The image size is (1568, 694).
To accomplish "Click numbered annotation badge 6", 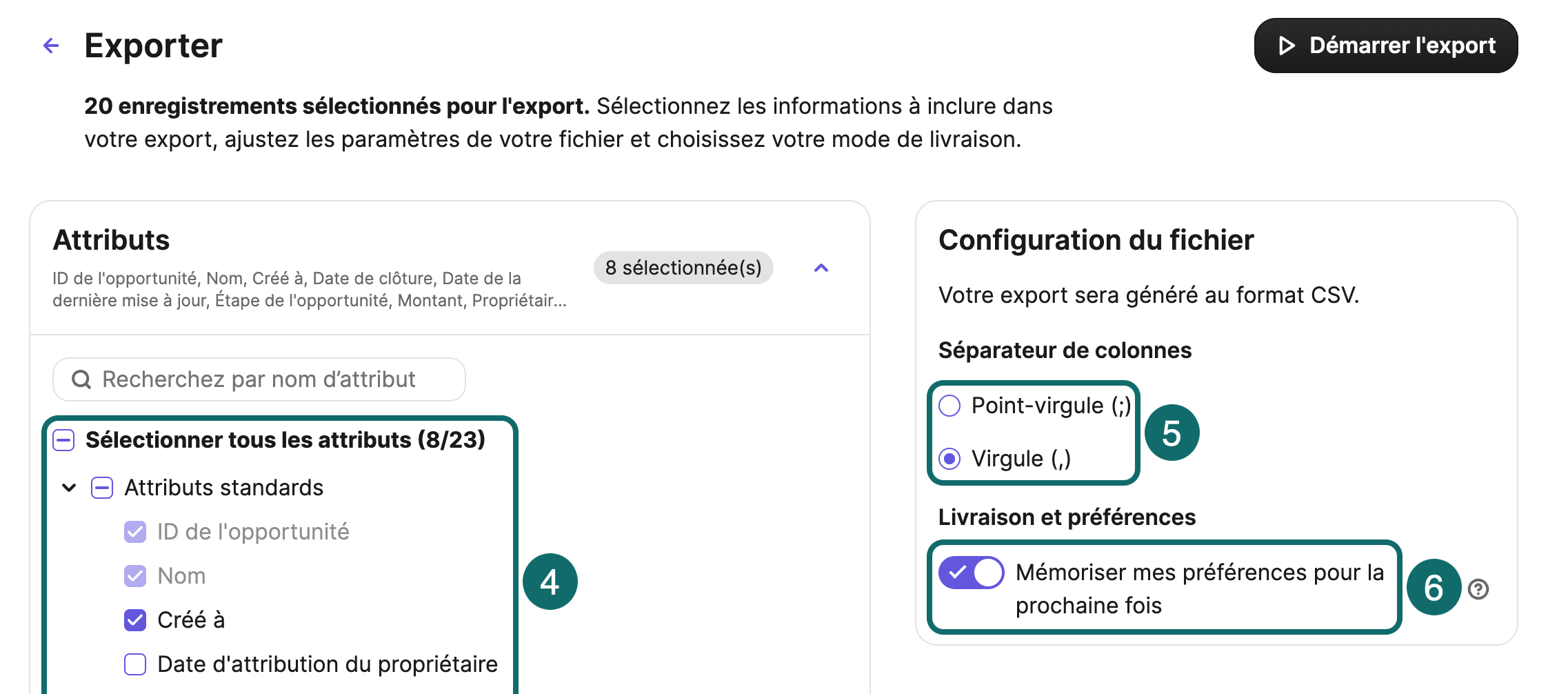I will (1434, 587).
